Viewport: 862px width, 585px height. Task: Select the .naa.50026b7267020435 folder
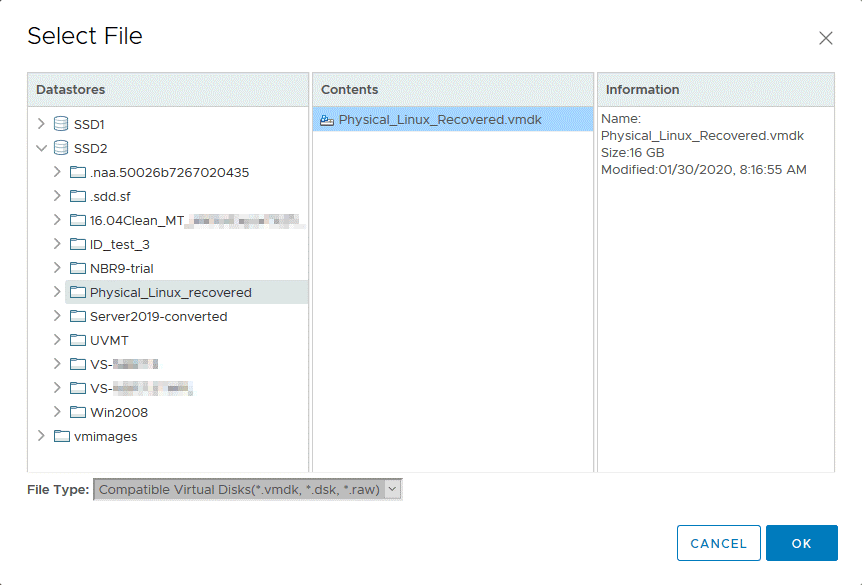pos(169,172)
